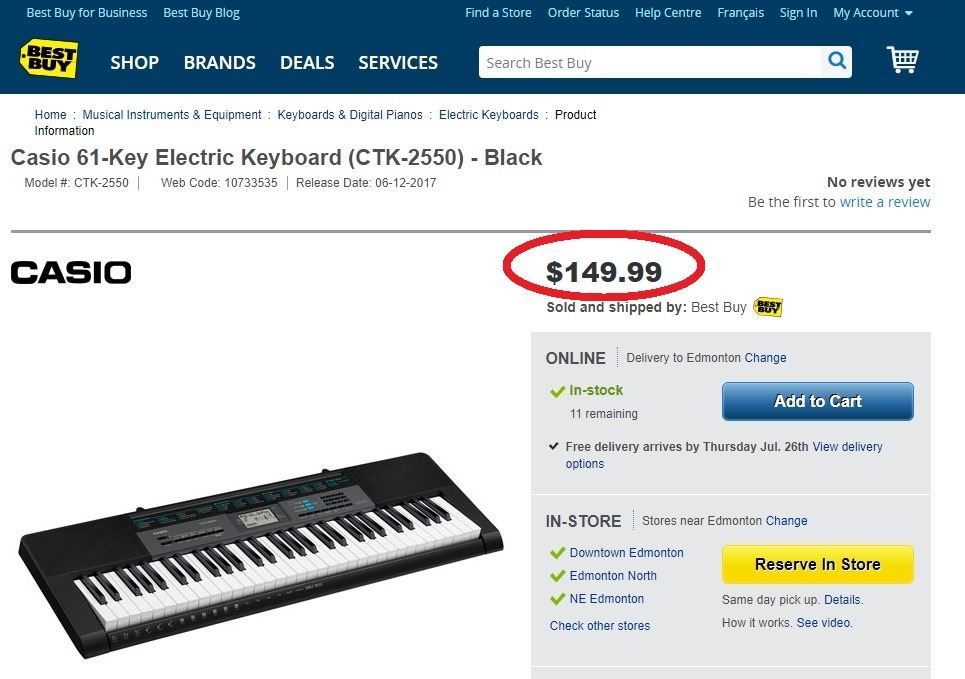Viewport: 965px width, 679px height.
Task: Click the Casio brand logo
Action: coord(71,272)
